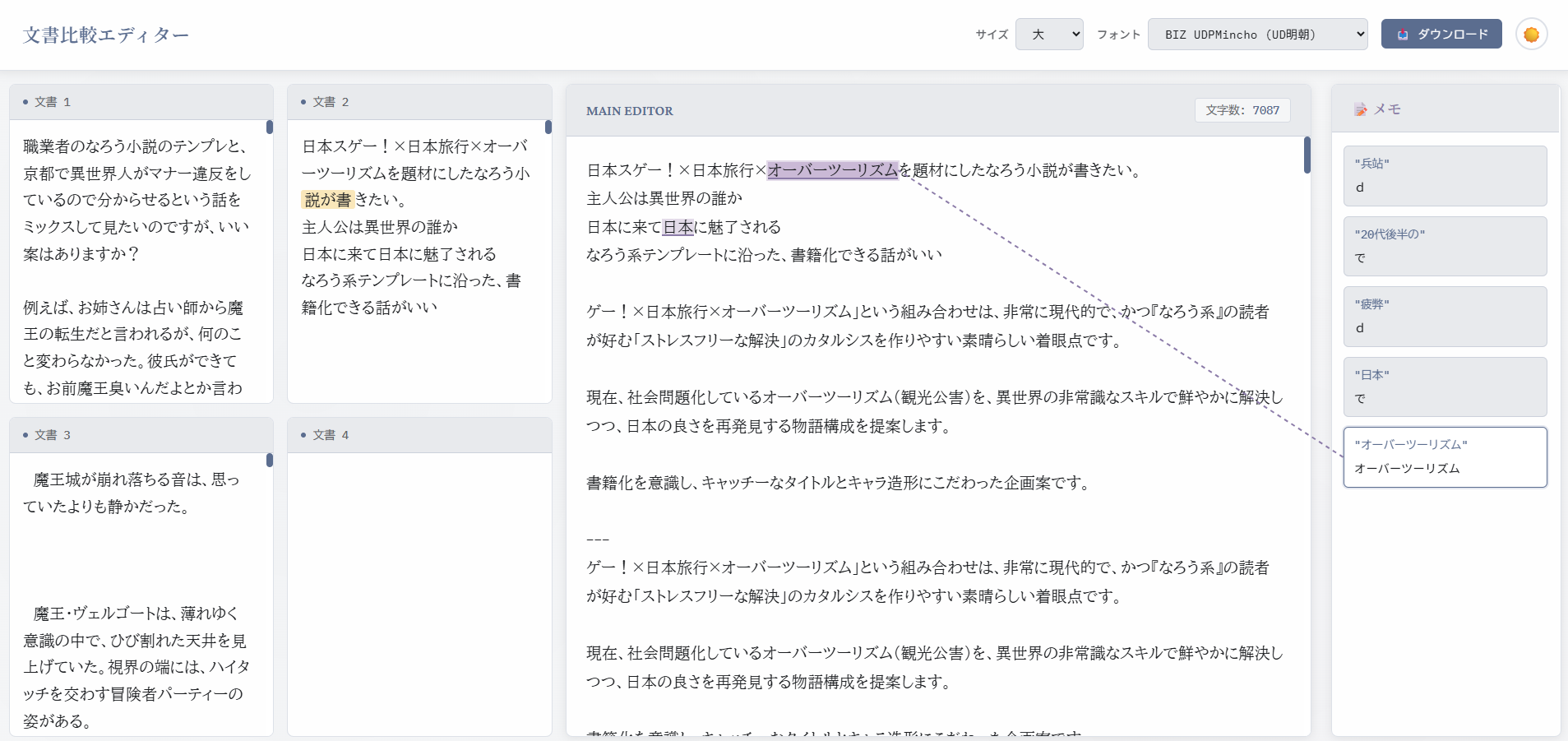Click the bullet dot next to 文書 1
Screen dimensions: 1568x741
coord(25,102)
